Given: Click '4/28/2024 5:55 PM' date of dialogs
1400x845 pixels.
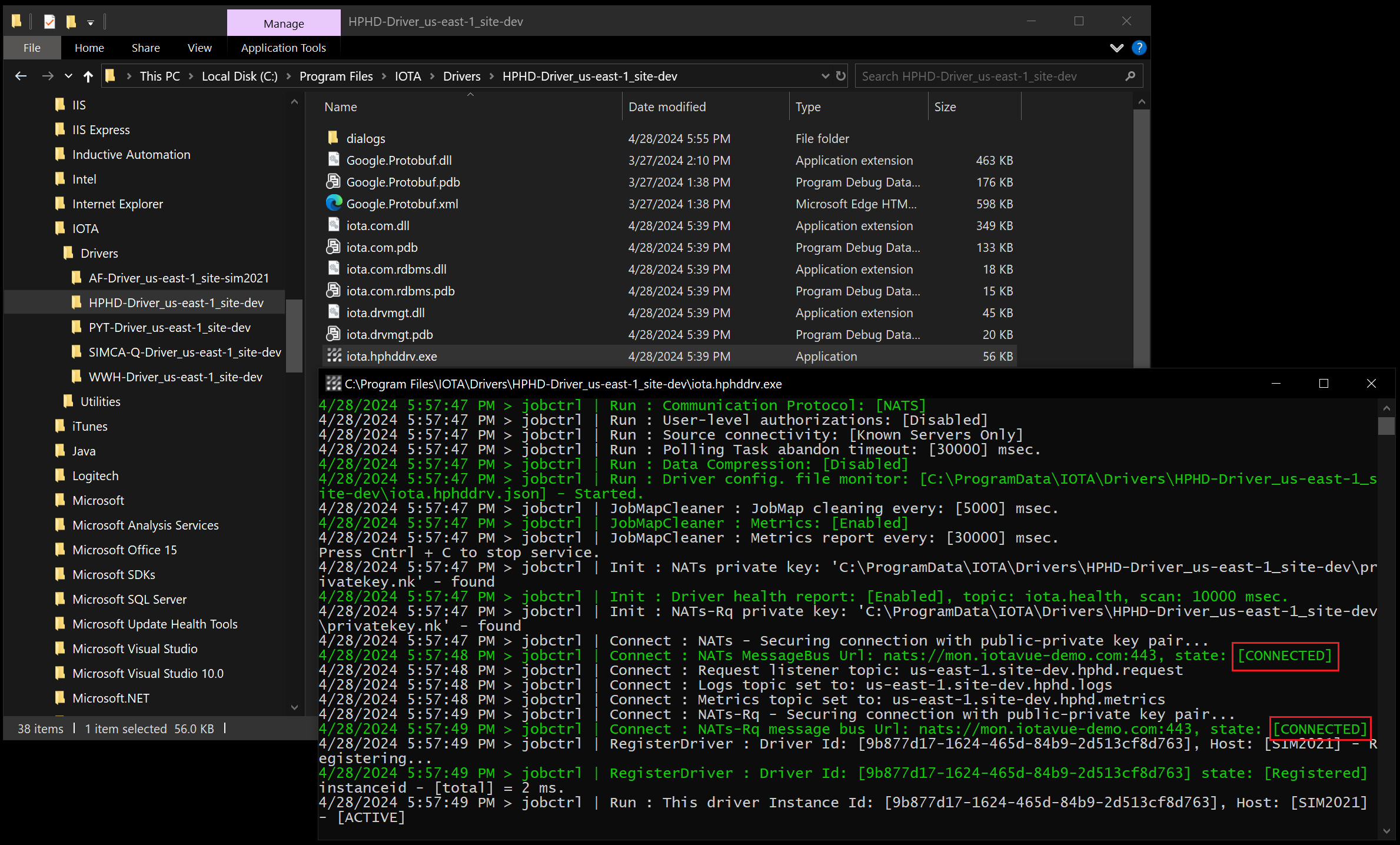Looking at the screenshot, I should click(x=679, y=139).
